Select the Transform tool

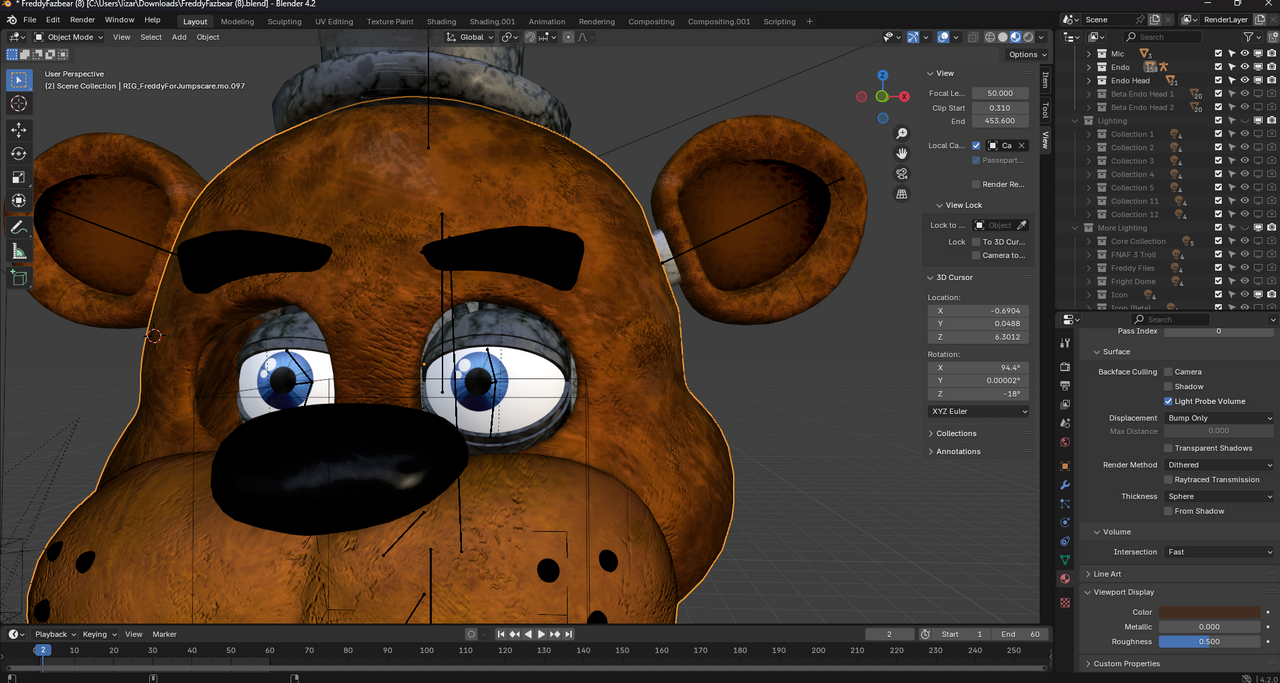[x=19, y=201]
